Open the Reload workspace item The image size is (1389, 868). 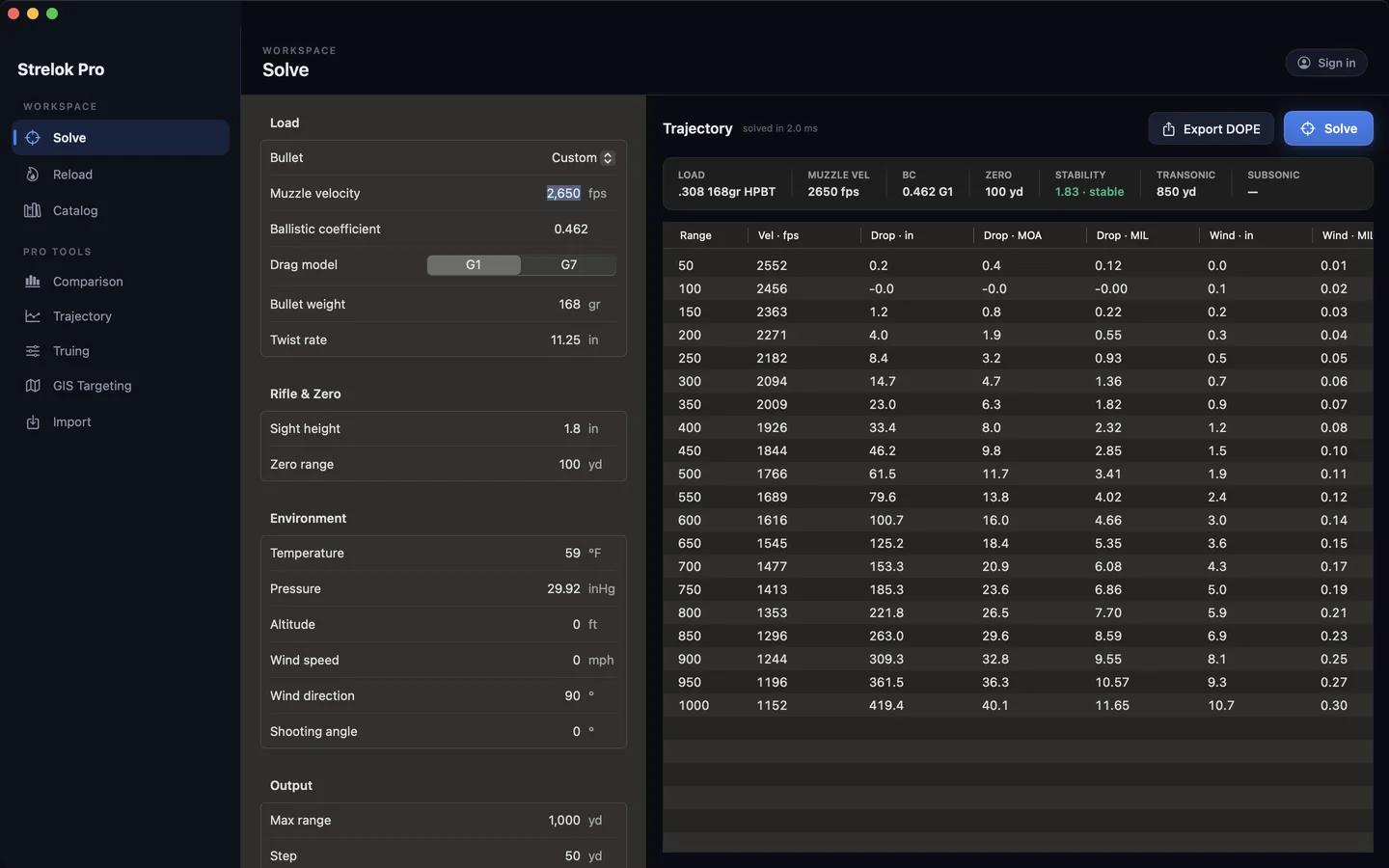[x=121, y=175]
